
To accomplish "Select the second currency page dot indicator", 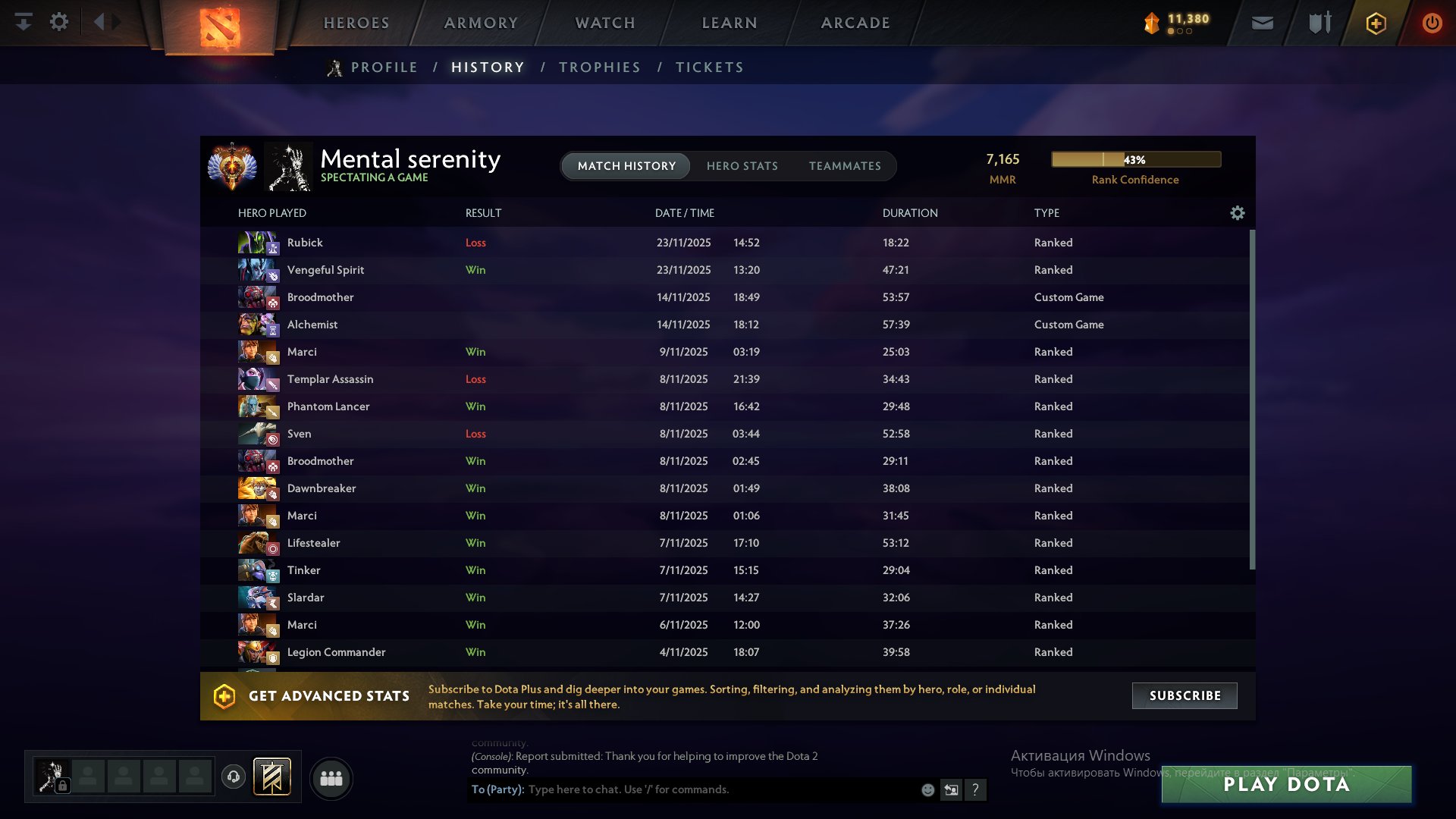I will point(1180,31).
